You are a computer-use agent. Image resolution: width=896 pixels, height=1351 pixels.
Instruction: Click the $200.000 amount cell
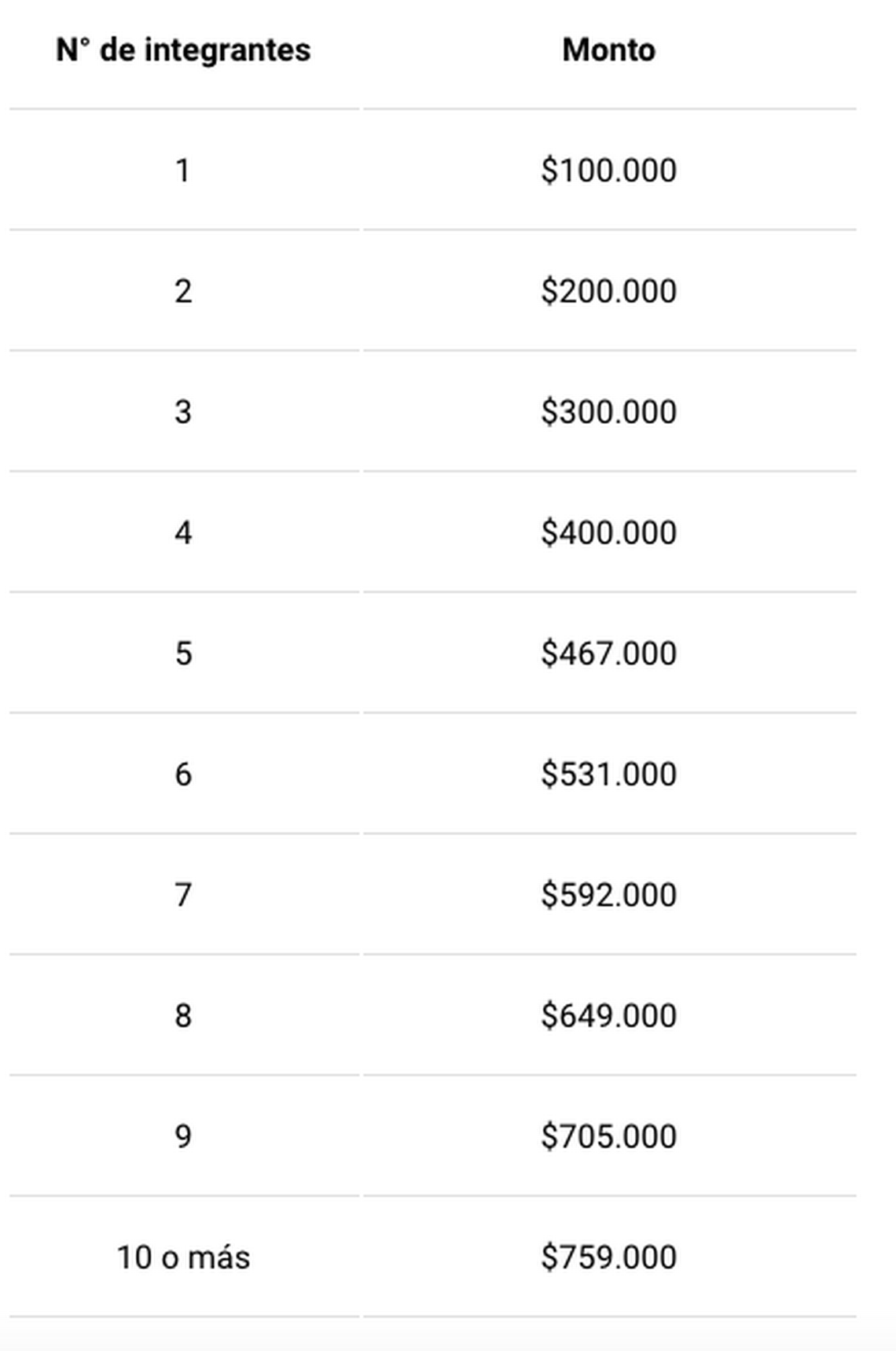tap(609, 292)
